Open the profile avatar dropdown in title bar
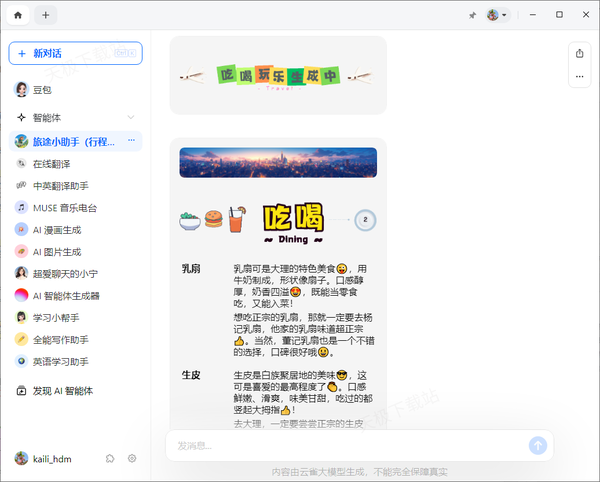 pyautogui.click(x=497, y=15)
